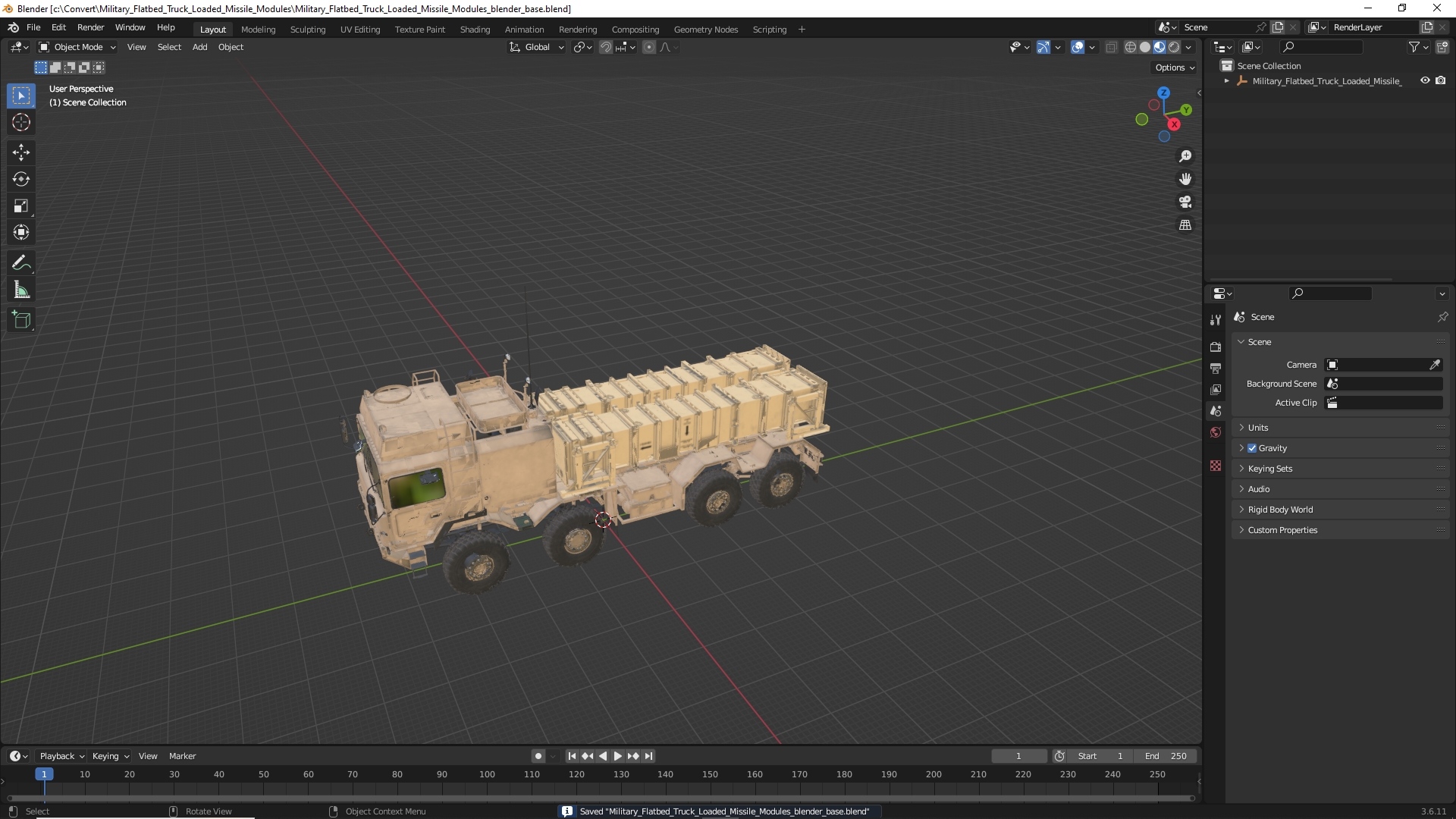The height and width of the screenshot is (819, 1456).
Task: Toggle X-ray display mode
Action: [x=1111, y=47]
